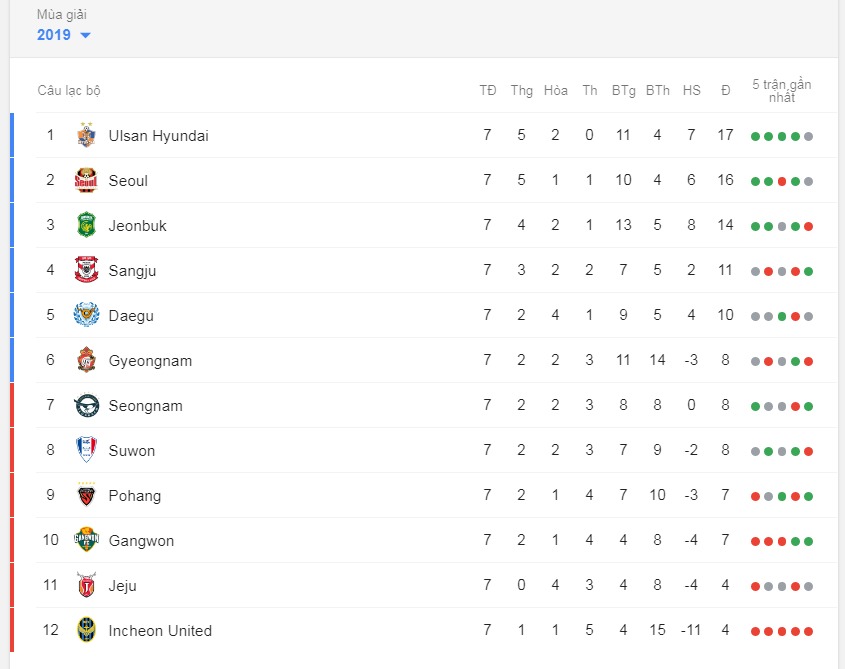The width and height of the screenshot is (845, 669).
Task: Click the Mùa giải season label
Action: pyautogui.click(x=61, y=15)
